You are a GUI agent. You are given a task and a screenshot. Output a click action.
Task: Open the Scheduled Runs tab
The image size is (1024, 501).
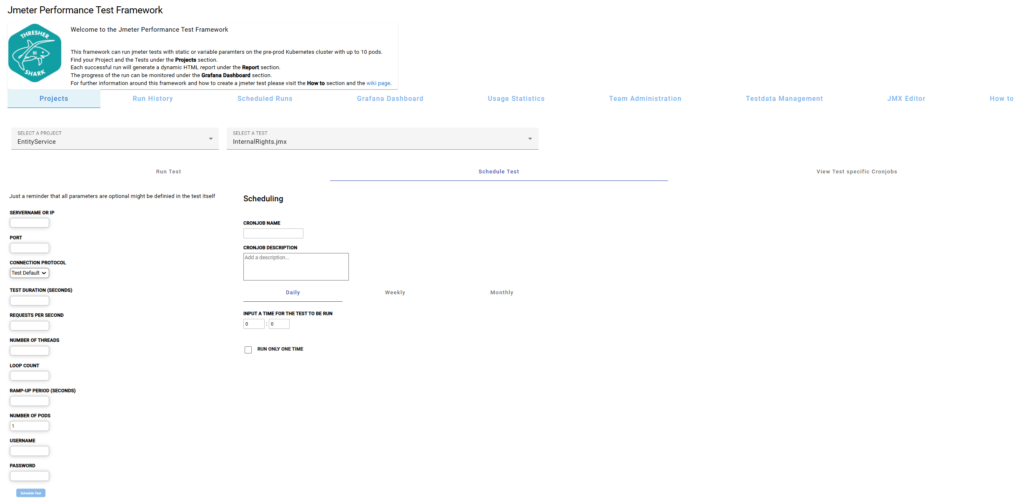[x=264, y=99]
